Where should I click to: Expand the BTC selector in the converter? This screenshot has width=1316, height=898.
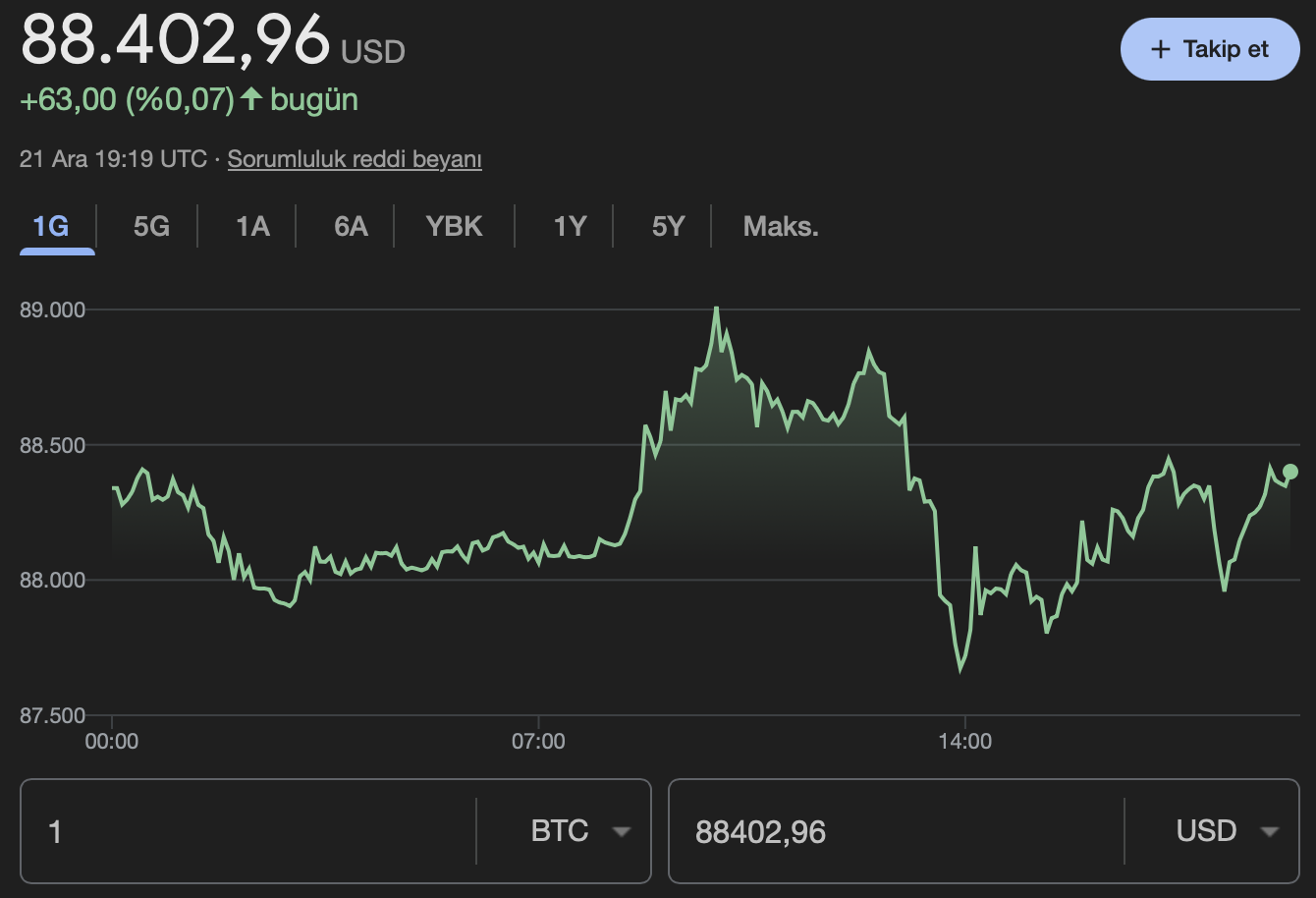click(x=579, y=831)
